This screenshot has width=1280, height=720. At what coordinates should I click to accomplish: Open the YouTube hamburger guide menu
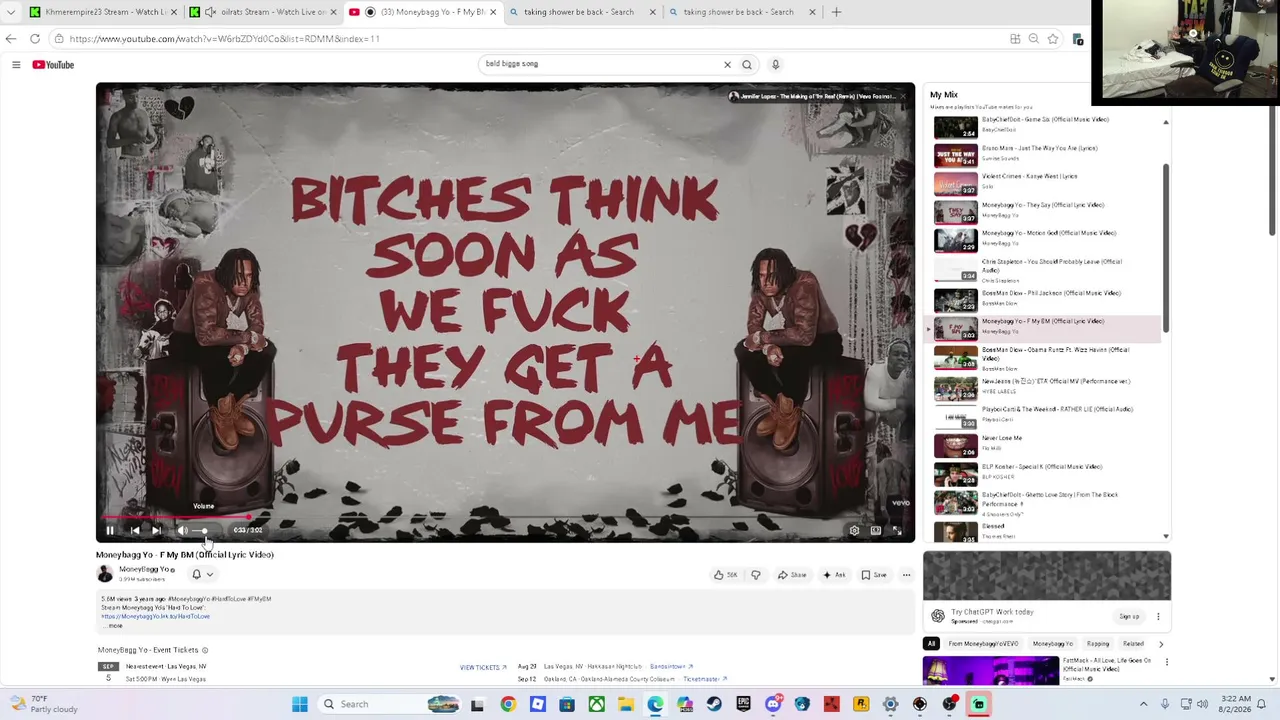16,65
